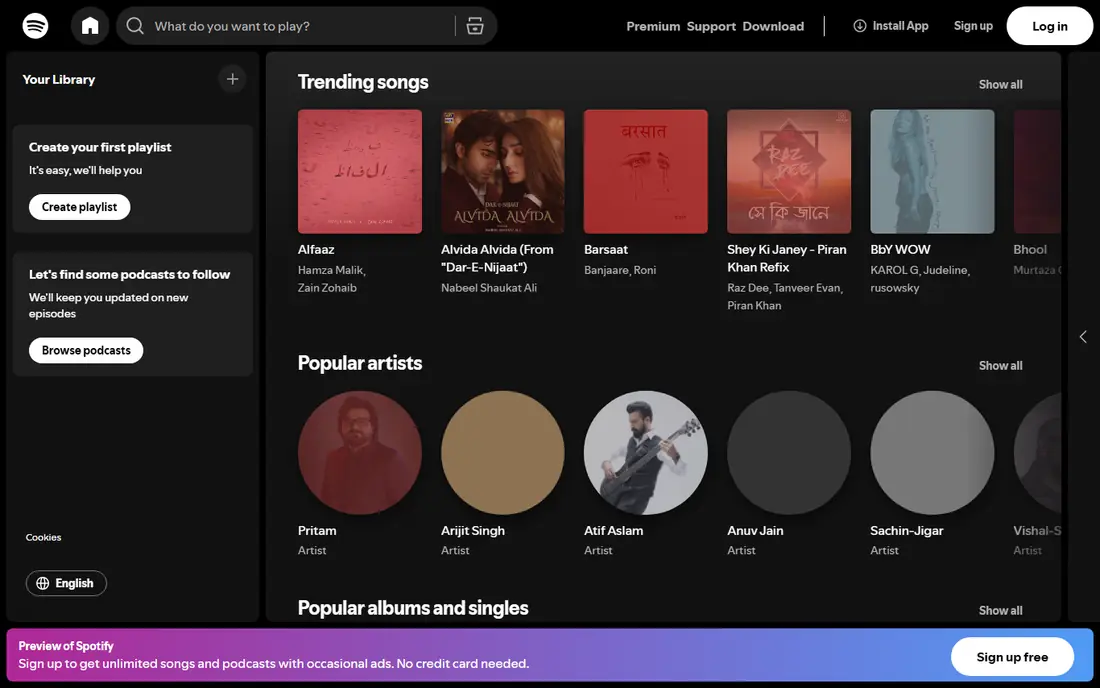Click the Trending songs heading
1100x688 pixels.
point(363,82)
